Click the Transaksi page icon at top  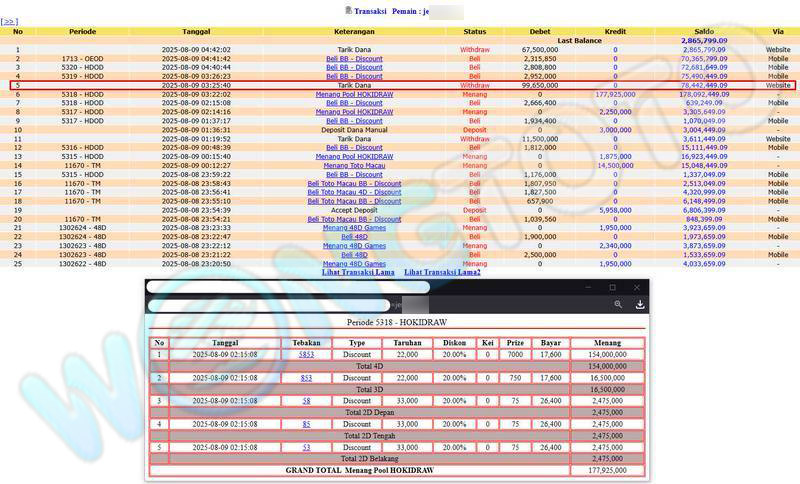[348, 10]
